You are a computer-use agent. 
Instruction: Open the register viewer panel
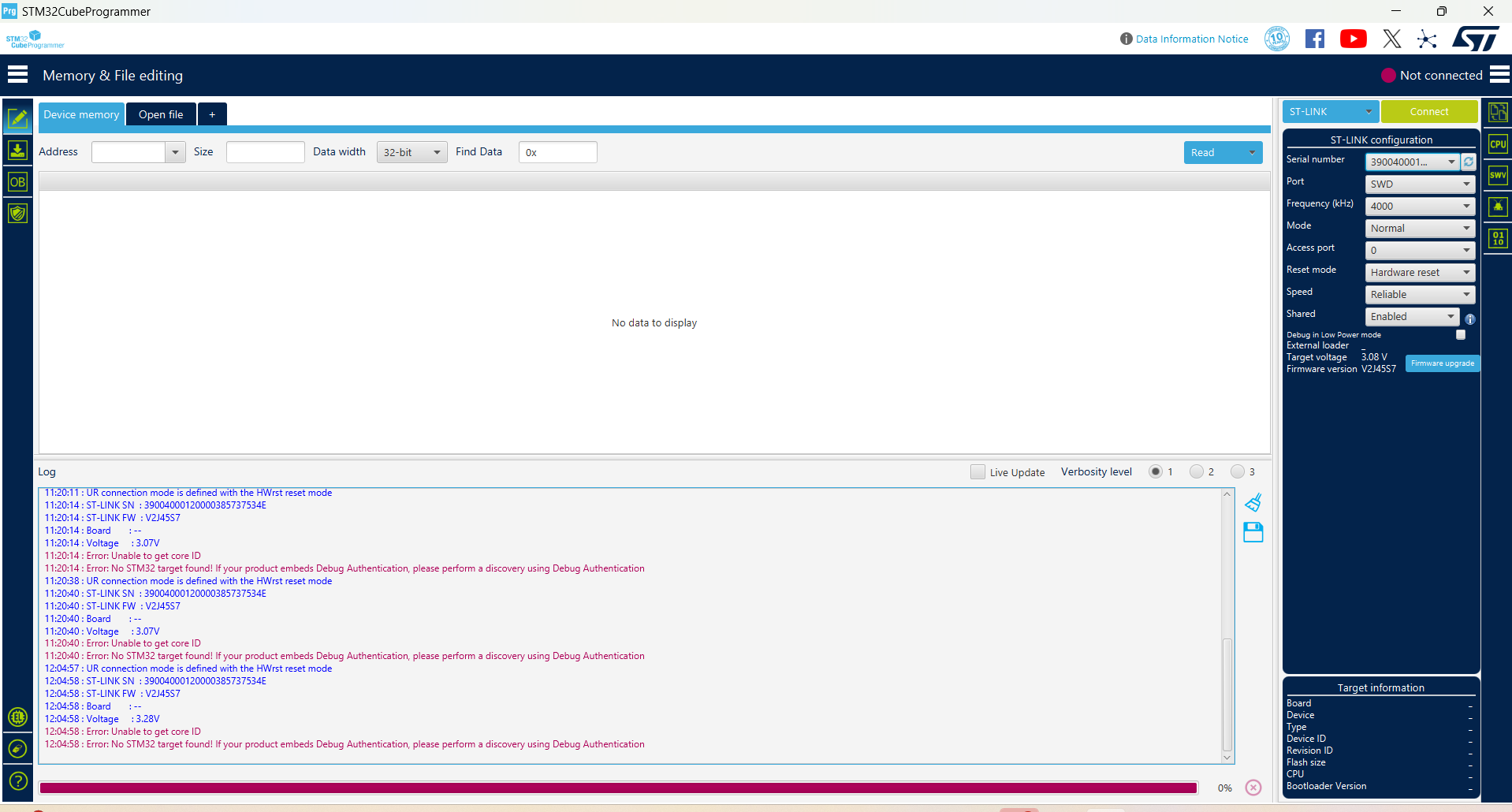[1497, 238]
